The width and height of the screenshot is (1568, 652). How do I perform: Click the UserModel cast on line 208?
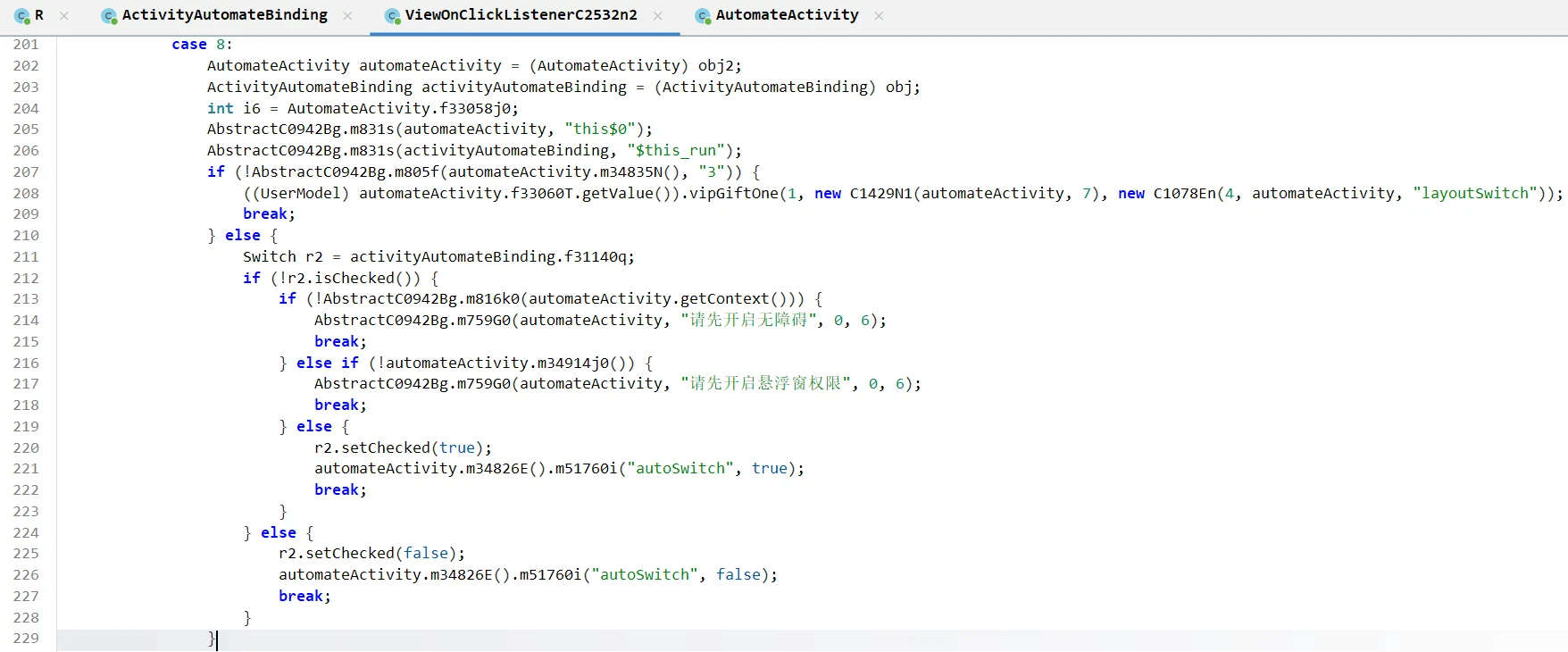coord(301,193)
